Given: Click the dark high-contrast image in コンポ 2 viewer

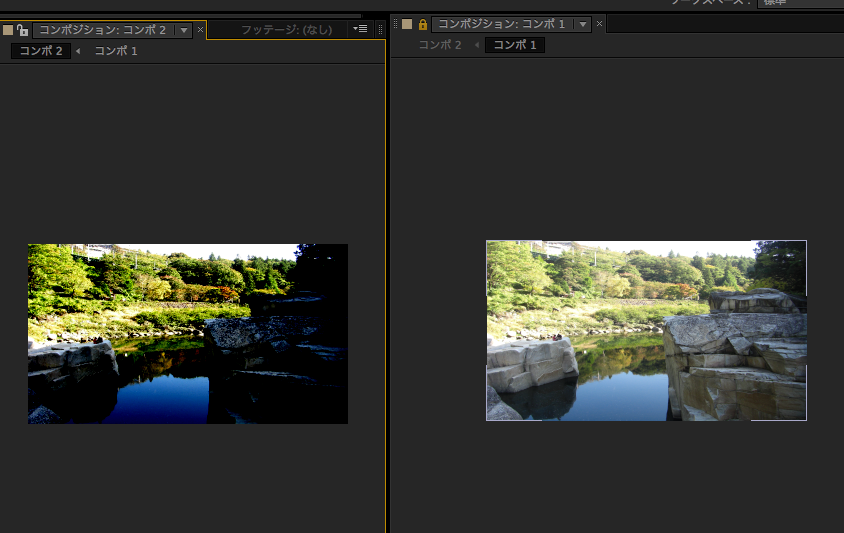Looking at the screenshot, I should point(188,334).
